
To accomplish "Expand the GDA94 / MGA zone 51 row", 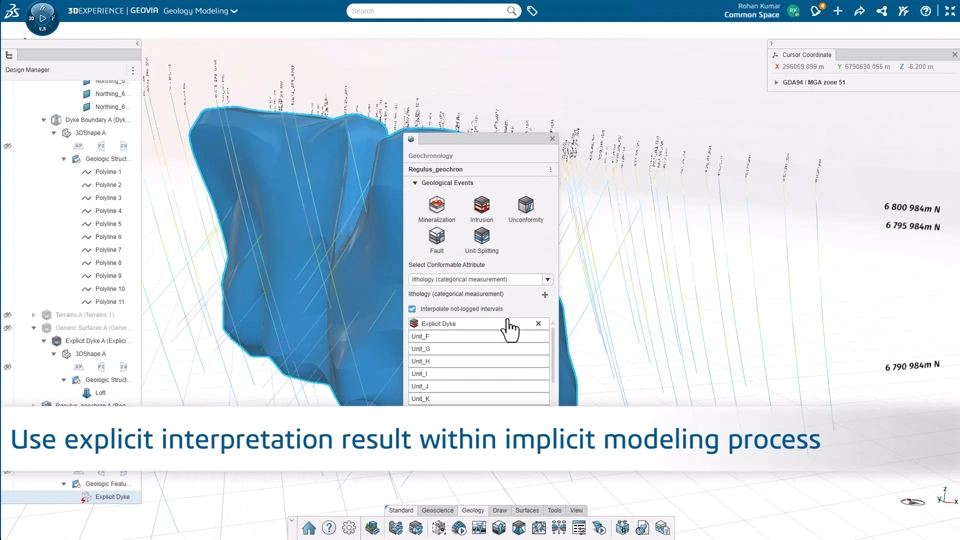I will click(x=776, y=82).
